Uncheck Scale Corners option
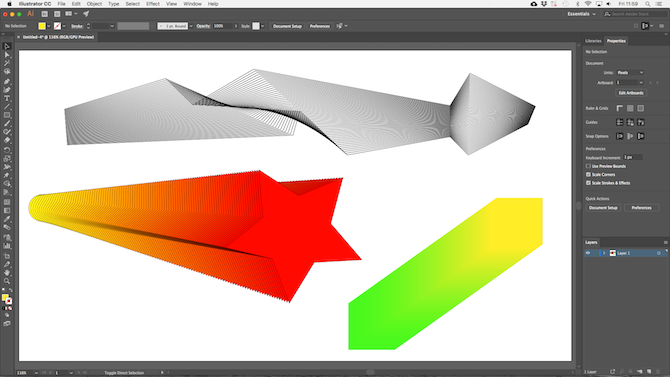The height and width of the screenshot is (377, 670). (x=588, y=174)
